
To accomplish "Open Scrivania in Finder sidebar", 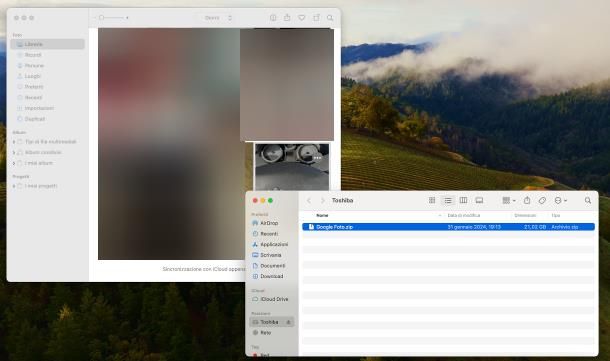I will click(x=270, y=255).
